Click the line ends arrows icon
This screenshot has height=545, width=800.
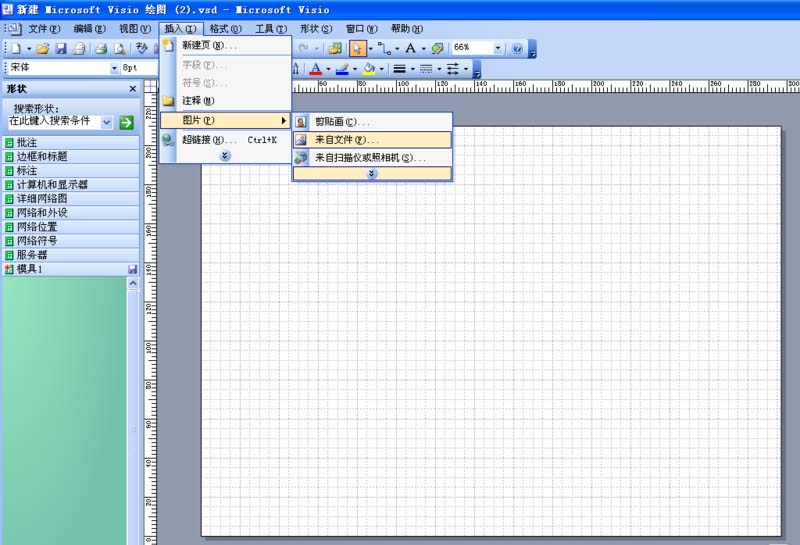(x=453, y=69)
